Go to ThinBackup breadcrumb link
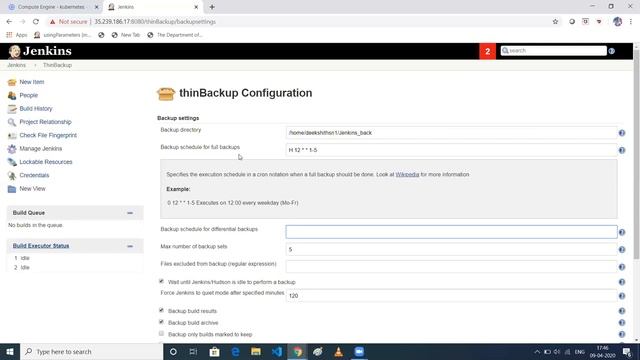The image size is (640, 360). (57, 65)
